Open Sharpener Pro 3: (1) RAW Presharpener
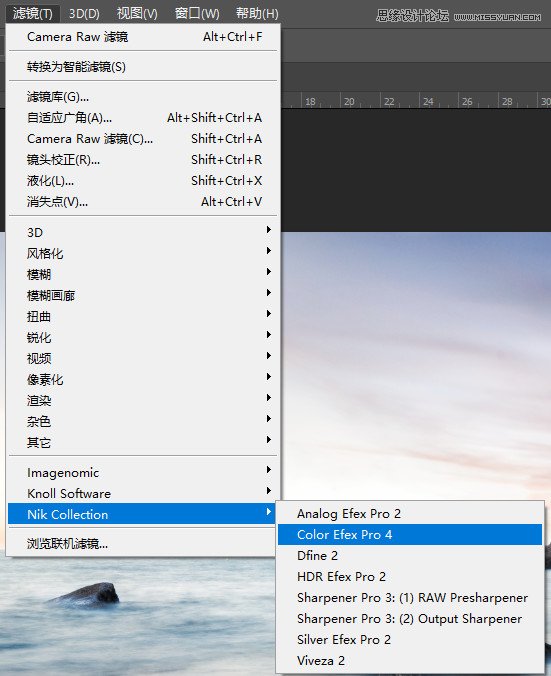Screen dimensions: 551x676 pos(410,598)
